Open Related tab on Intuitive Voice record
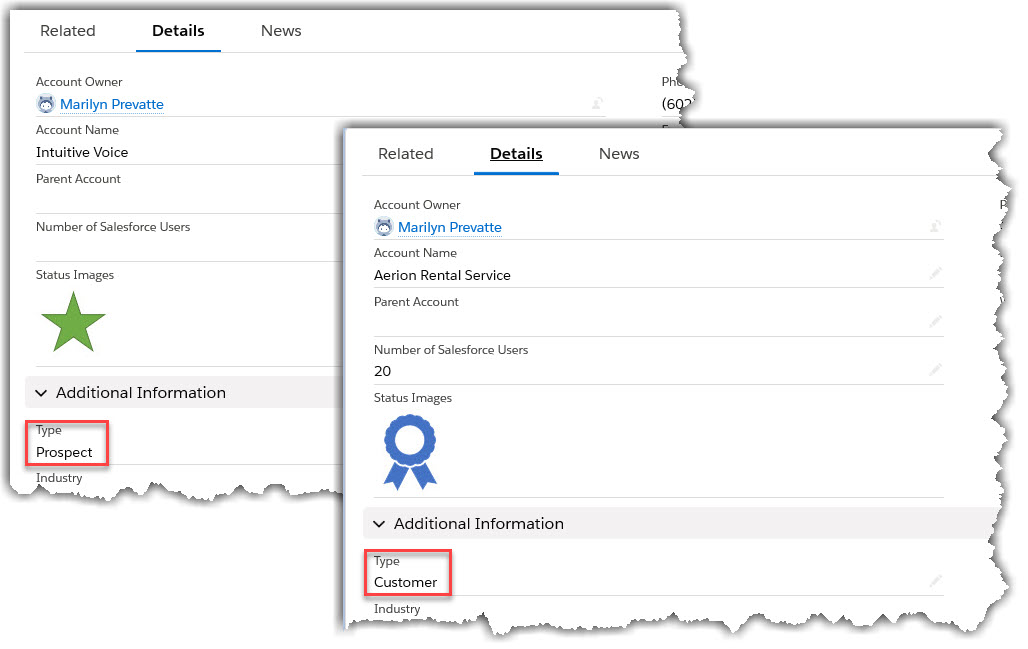Image resolution: width=1028 pixels, height=649 pixels. [67, 31]
